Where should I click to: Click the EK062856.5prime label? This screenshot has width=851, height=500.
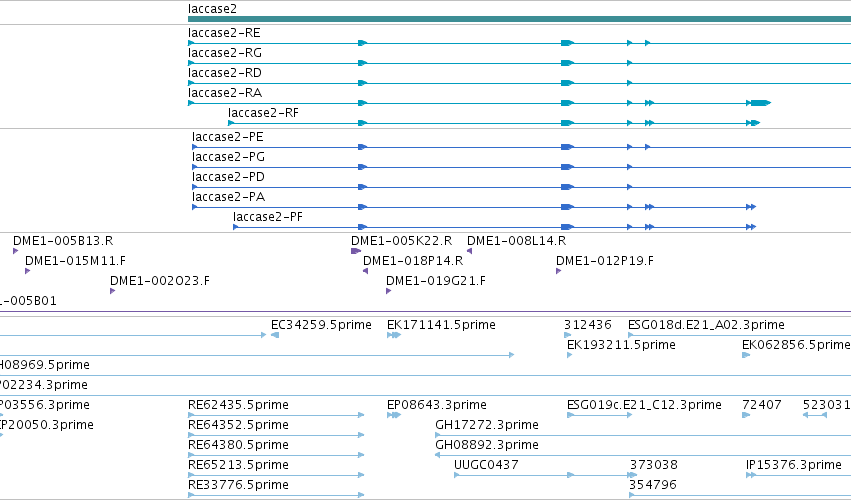point(796,345)
